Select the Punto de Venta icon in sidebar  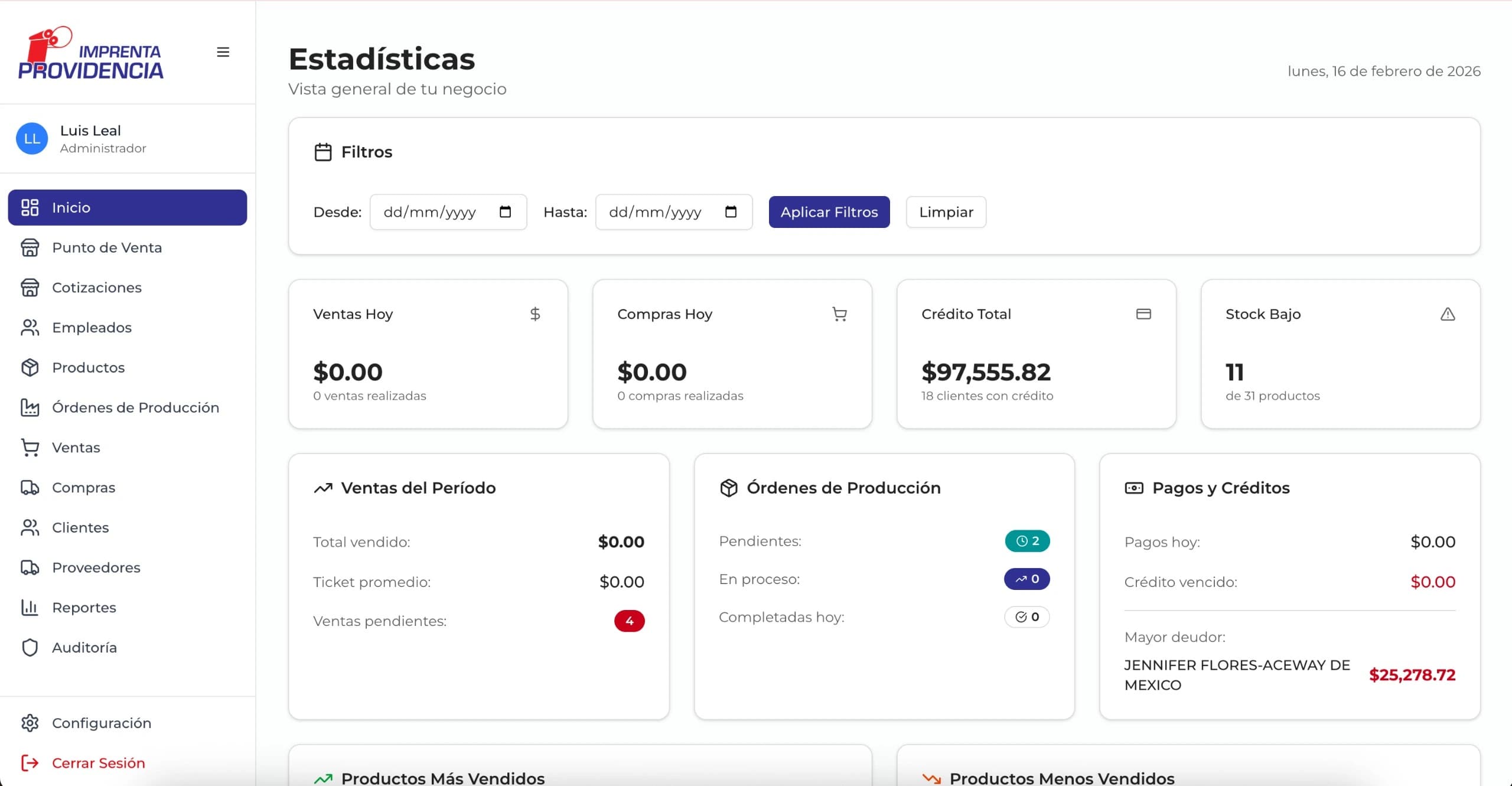(31, 247)
